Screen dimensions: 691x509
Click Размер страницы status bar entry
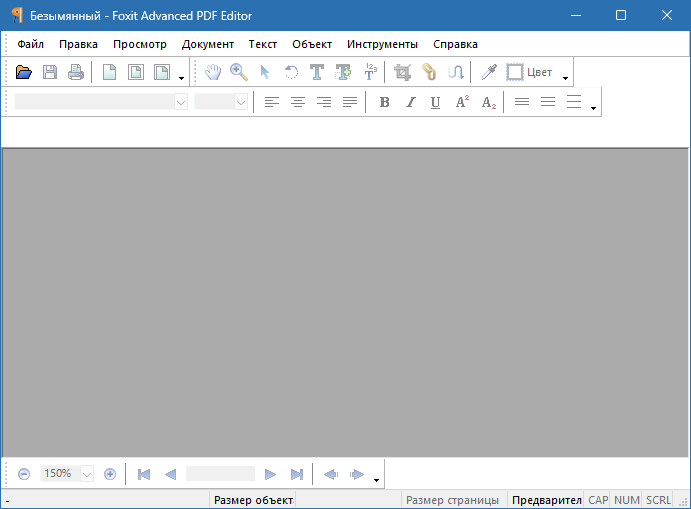click(x=452, y=500)
